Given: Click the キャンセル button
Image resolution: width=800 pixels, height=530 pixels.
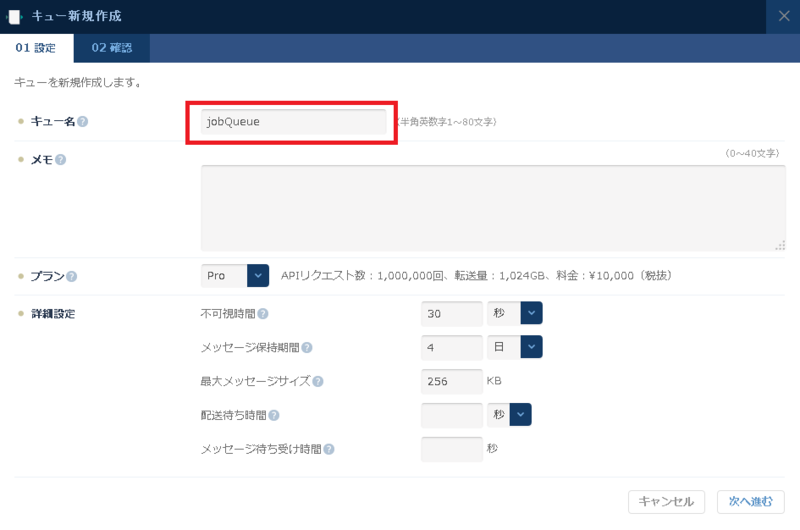Looking at the screenshot, I should point(666,502).
